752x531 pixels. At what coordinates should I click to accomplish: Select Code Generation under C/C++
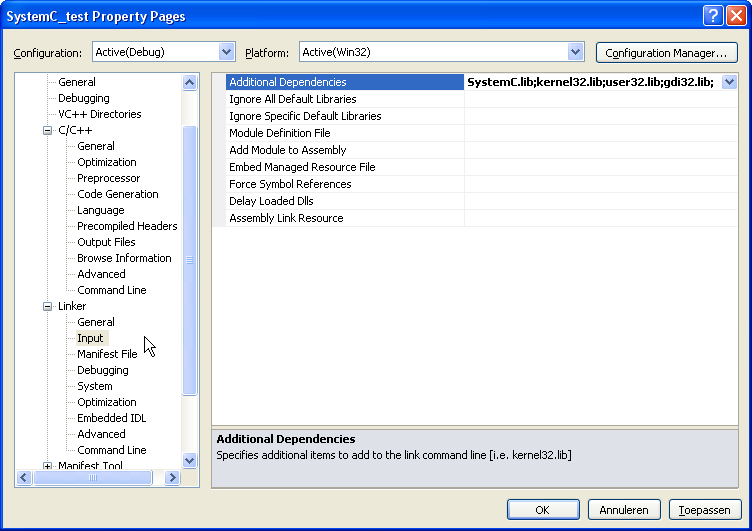(117, 194)
